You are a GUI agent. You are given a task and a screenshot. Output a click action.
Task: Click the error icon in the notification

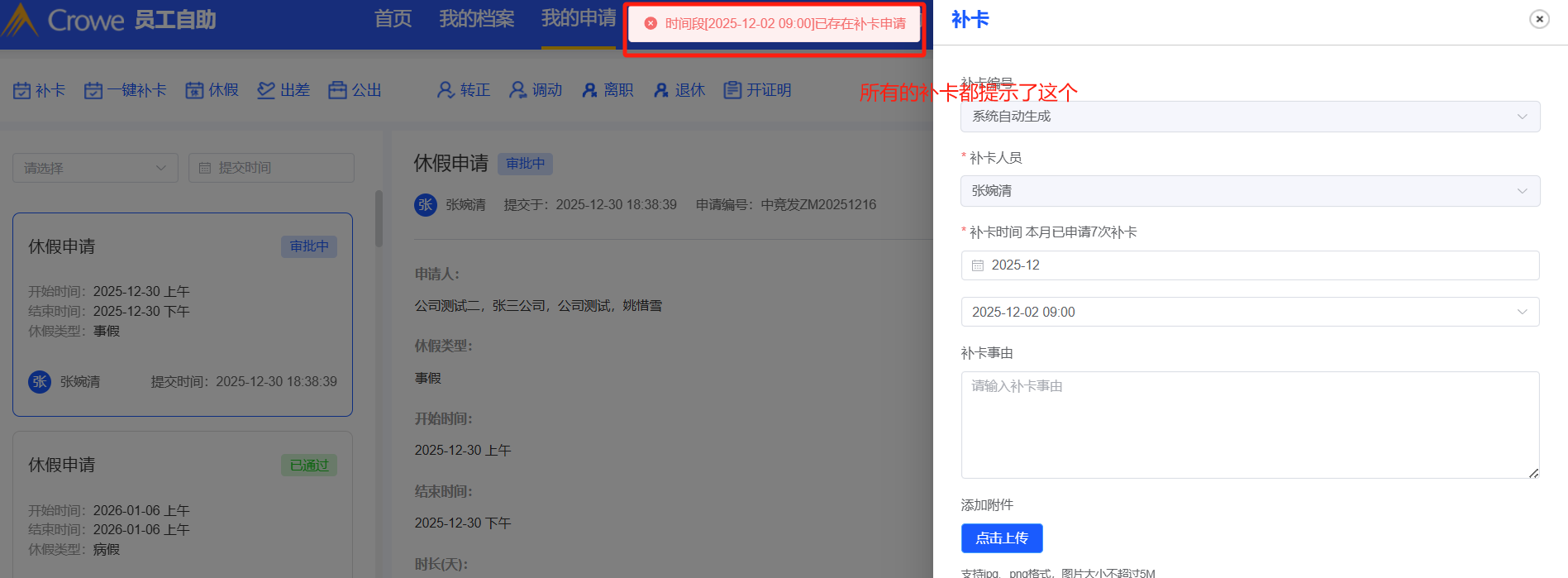pyautogui.click(x=651, y=23)
